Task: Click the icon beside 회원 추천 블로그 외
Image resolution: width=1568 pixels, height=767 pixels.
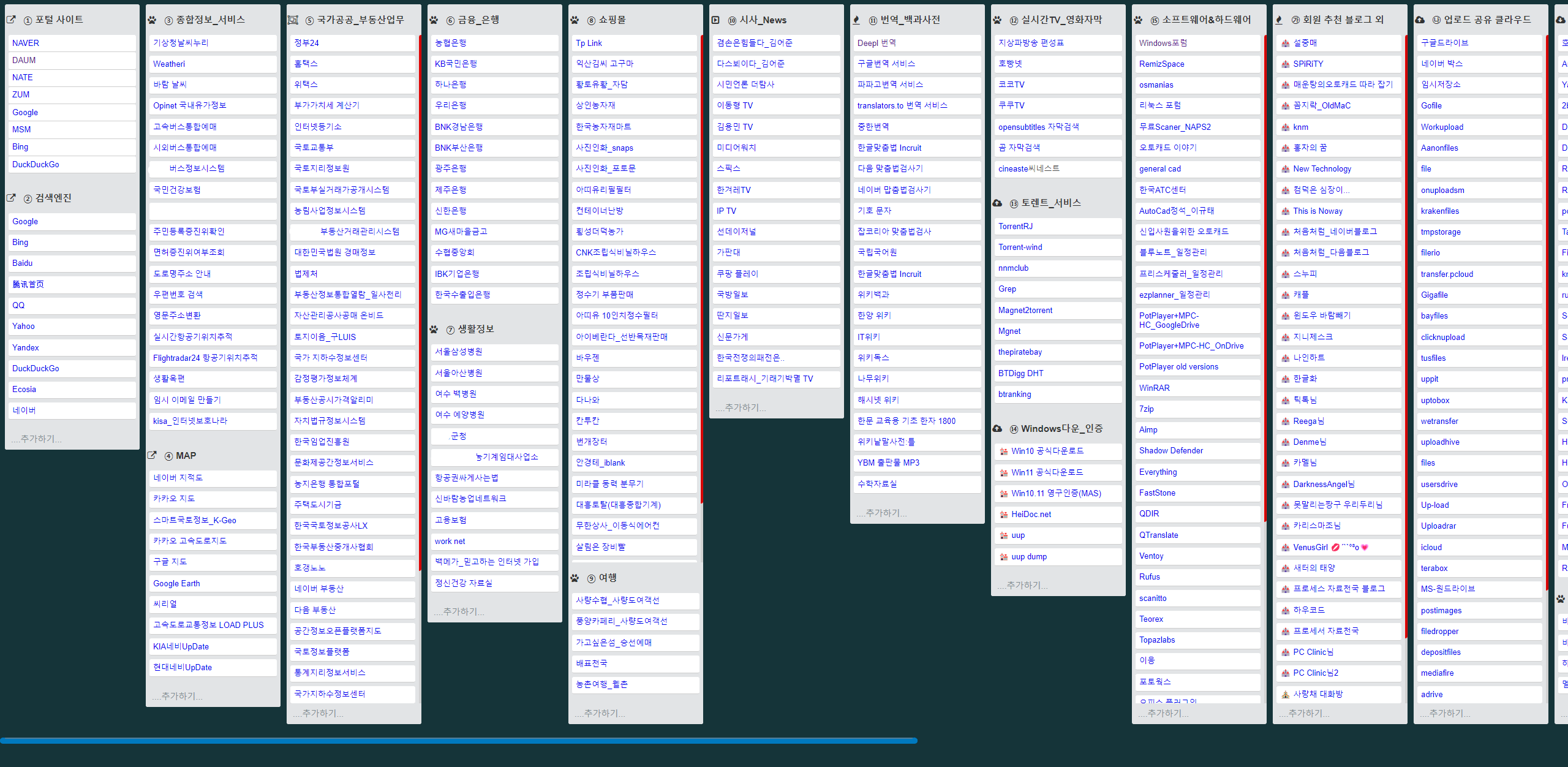Action: (x=1279, y=20)
